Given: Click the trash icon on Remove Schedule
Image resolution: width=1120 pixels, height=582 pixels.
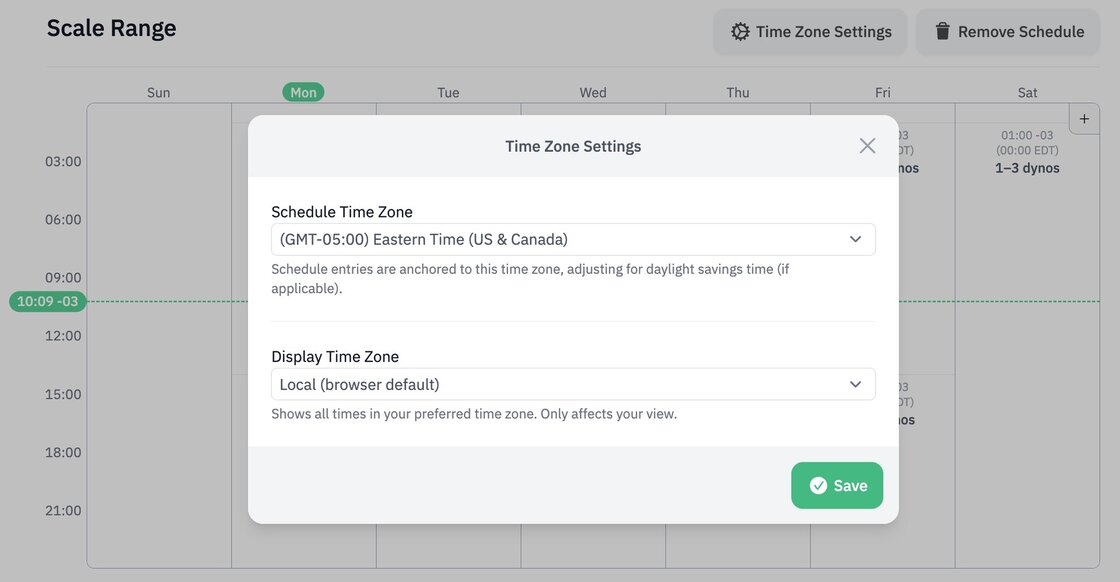Looking at the screenshot, I should click(942, 32).
